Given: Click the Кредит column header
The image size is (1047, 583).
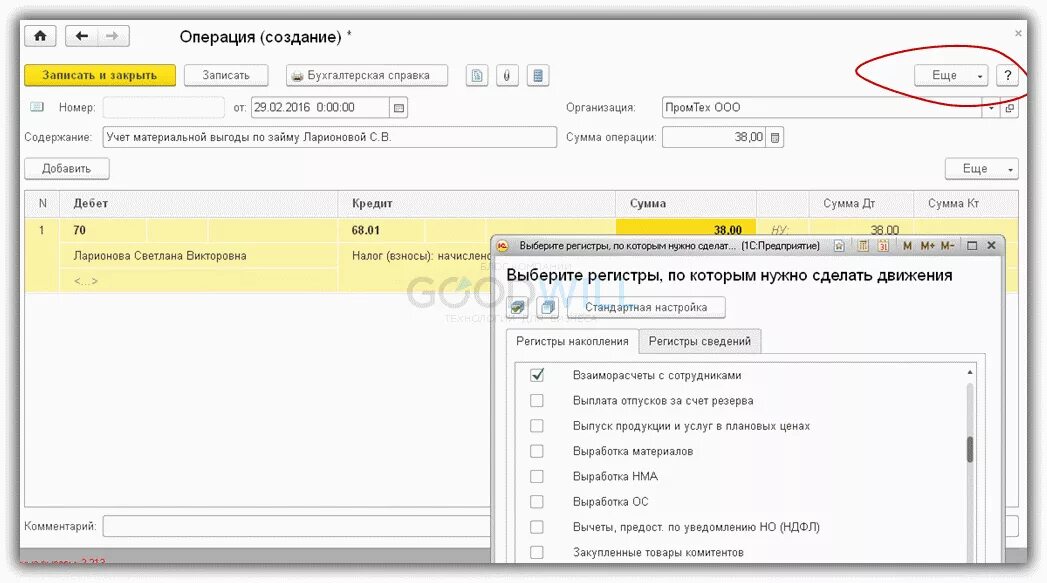Looking at the screenshot, I should click(476, 204).
